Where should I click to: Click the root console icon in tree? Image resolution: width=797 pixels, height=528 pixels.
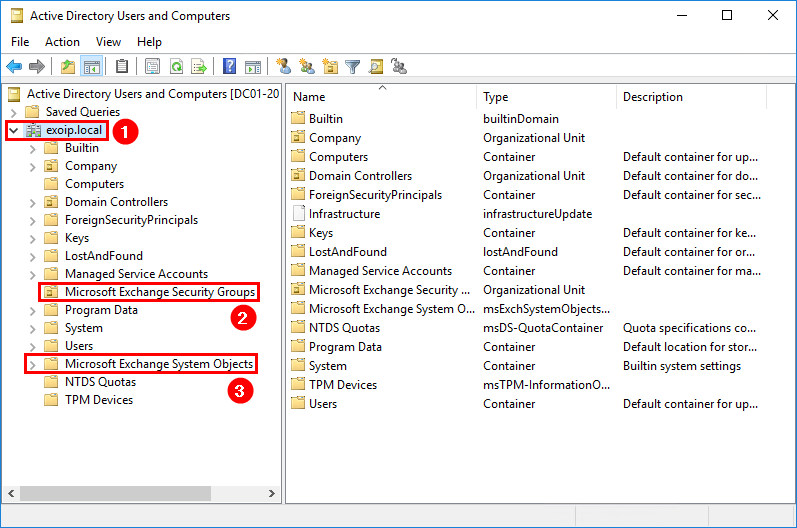pos(14,94)
